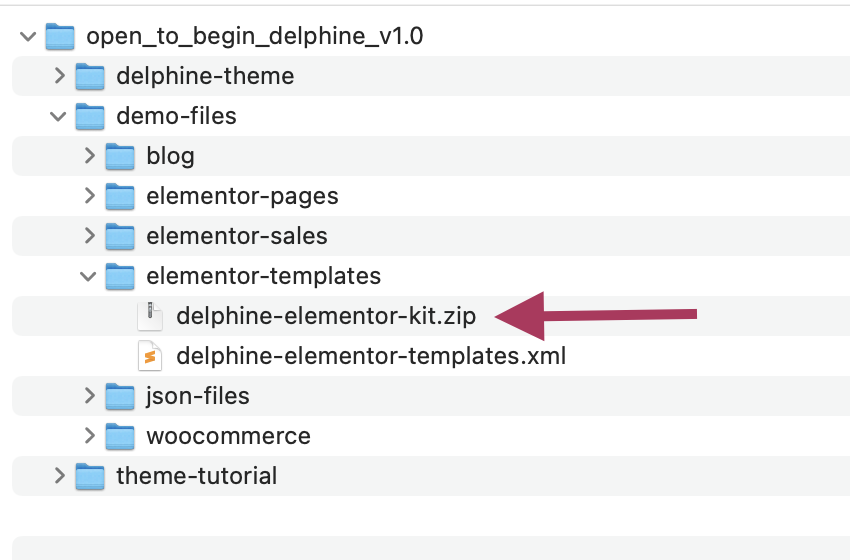
Task: Click the demo-files folder icon
Action: (x=90, y=116)
